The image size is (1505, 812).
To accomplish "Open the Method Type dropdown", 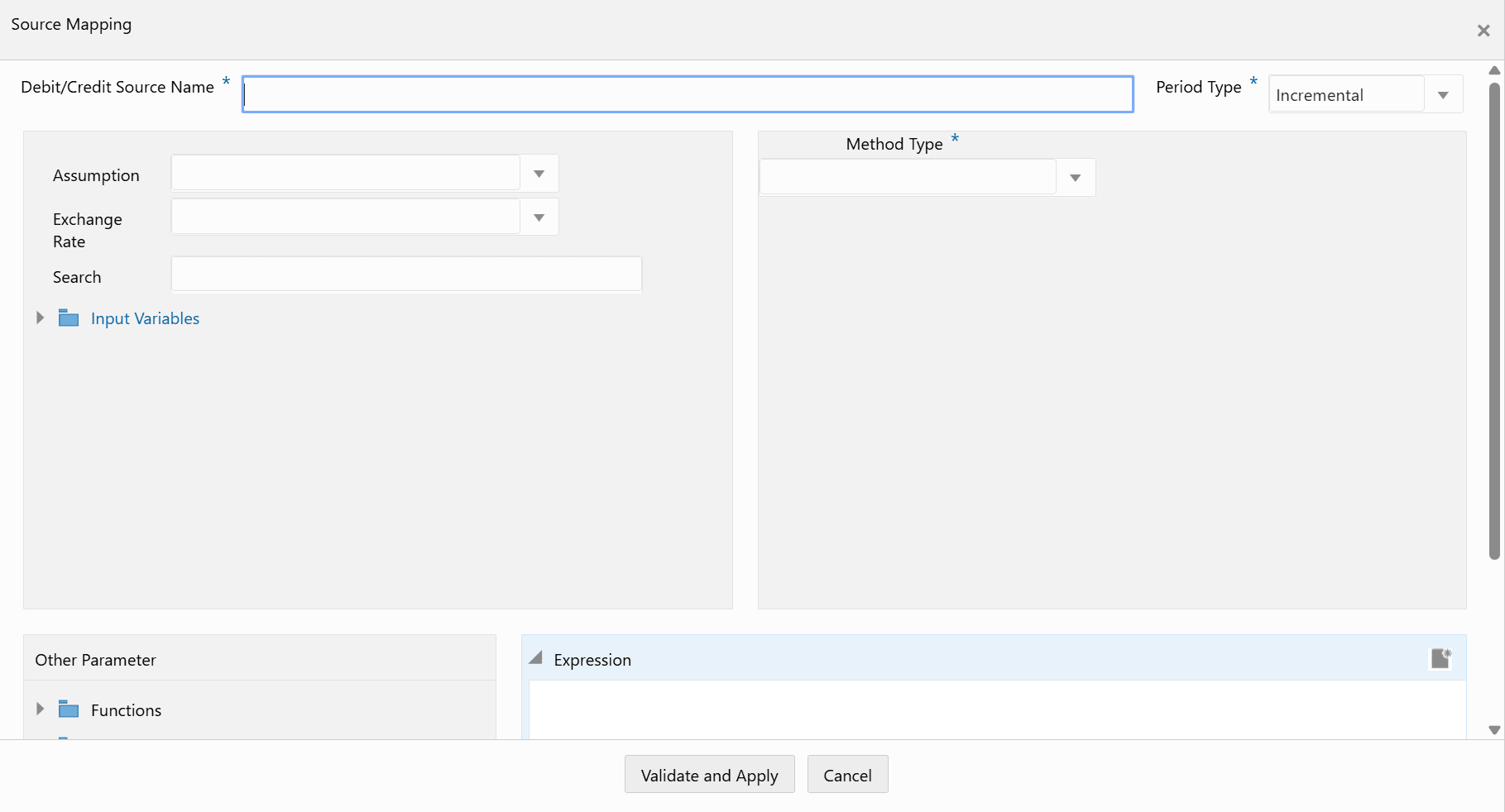I will click(1075, 176).
